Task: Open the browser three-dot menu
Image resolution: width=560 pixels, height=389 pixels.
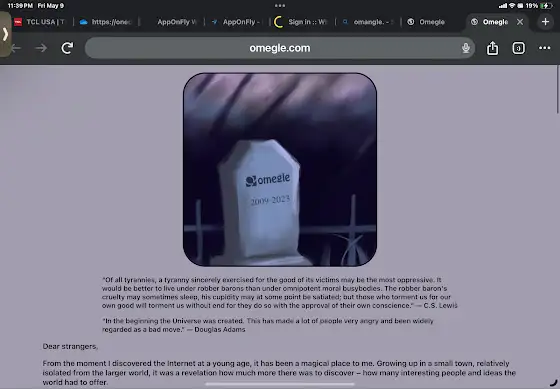Action: click(x=545, y=48)
